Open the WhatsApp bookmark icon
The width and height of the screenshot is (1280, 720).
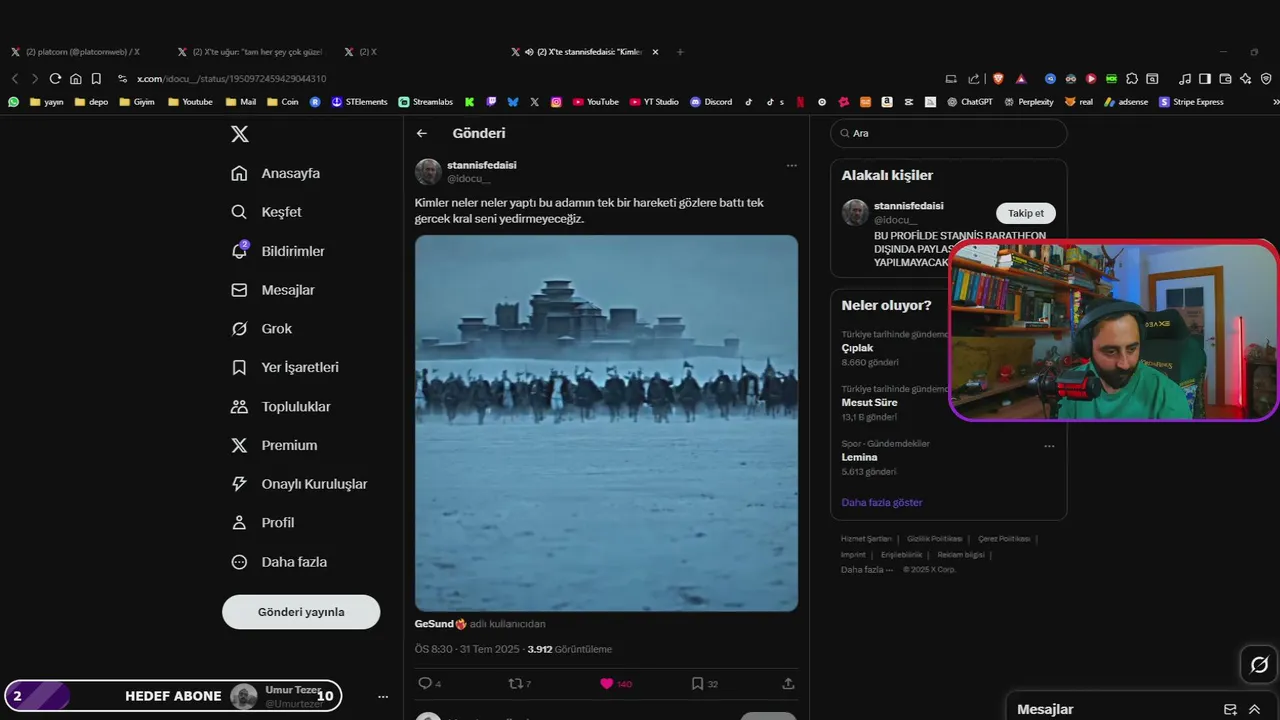(x=13, y=102)
